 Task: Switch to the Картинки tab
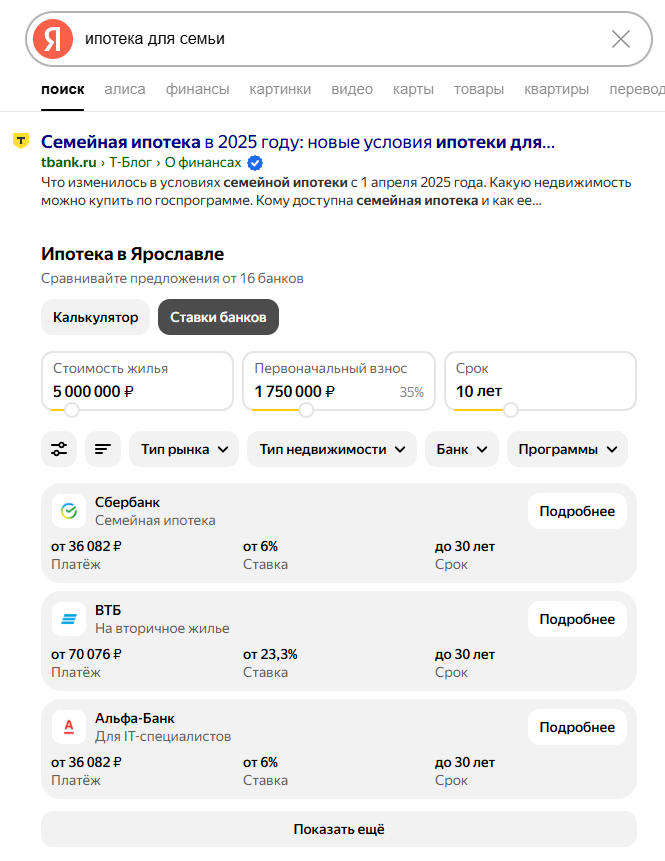[x=280, y=89]
